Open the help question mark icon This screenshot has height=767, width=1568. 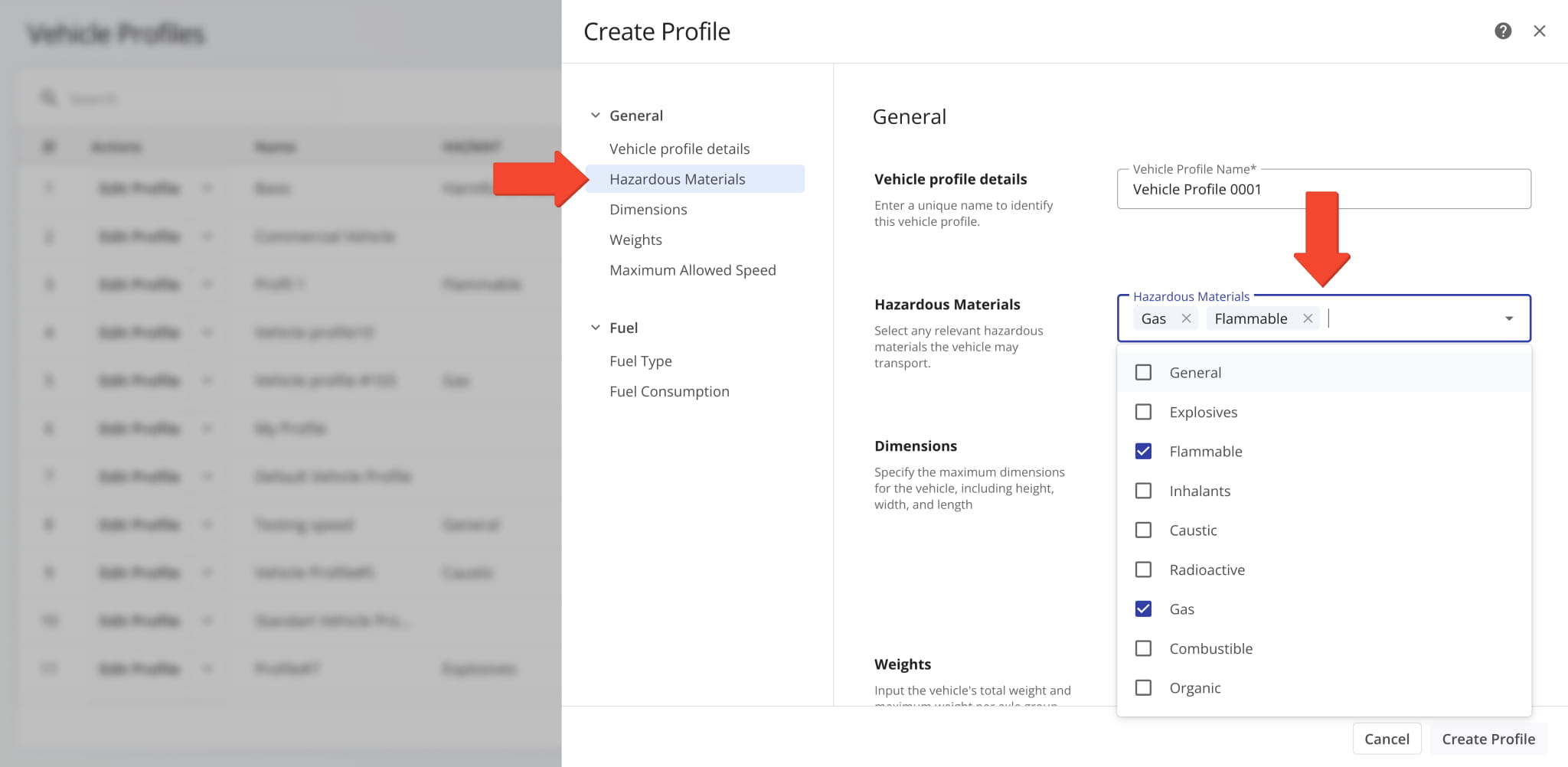(1502, 31)
